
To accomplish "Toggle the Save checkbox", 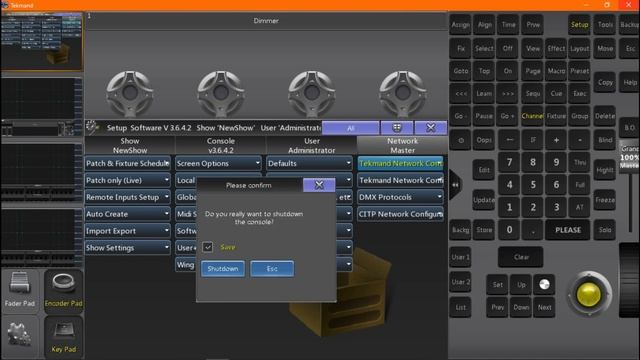I will 208,247.
